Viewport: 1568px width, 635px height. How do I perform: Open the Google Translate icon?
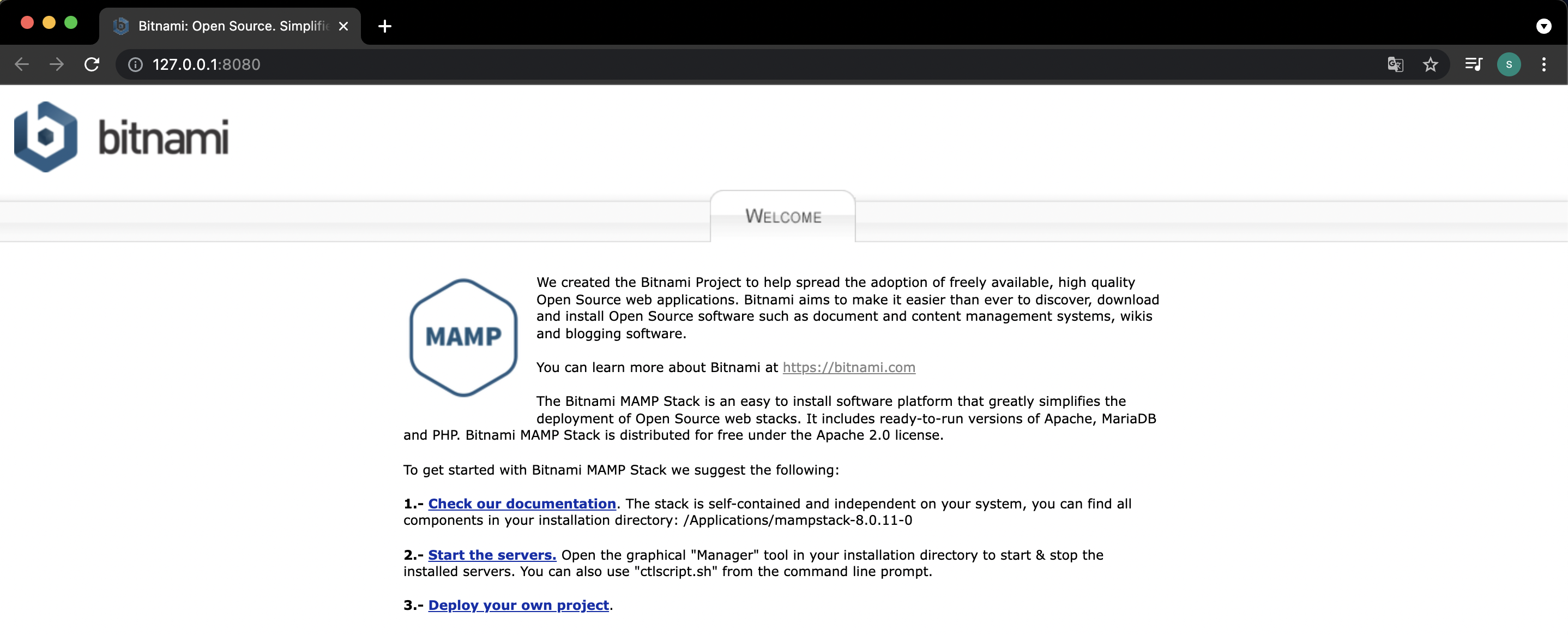tap(1395, 64)
